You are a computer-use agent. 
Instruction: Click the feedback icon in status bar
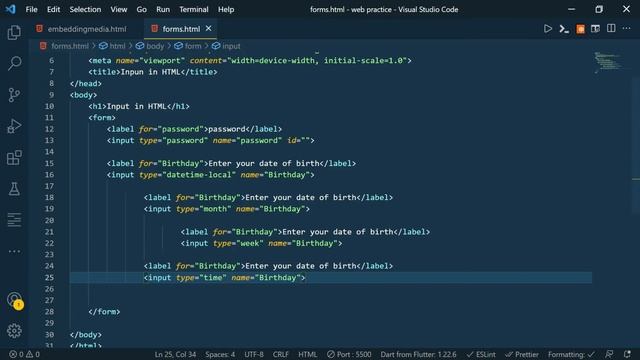609,354
